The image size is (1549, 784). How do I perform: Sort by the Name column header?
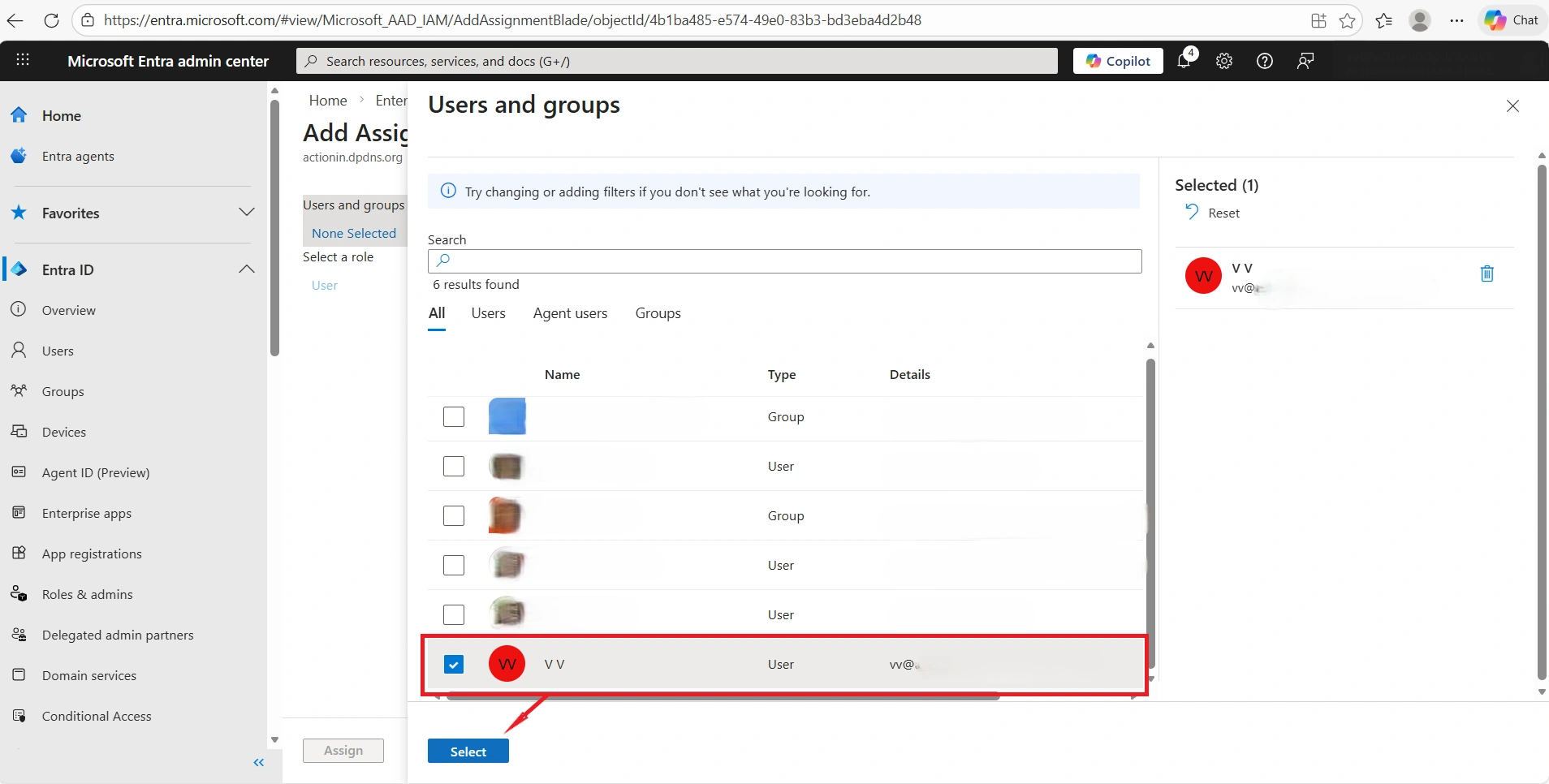(562, 374)
